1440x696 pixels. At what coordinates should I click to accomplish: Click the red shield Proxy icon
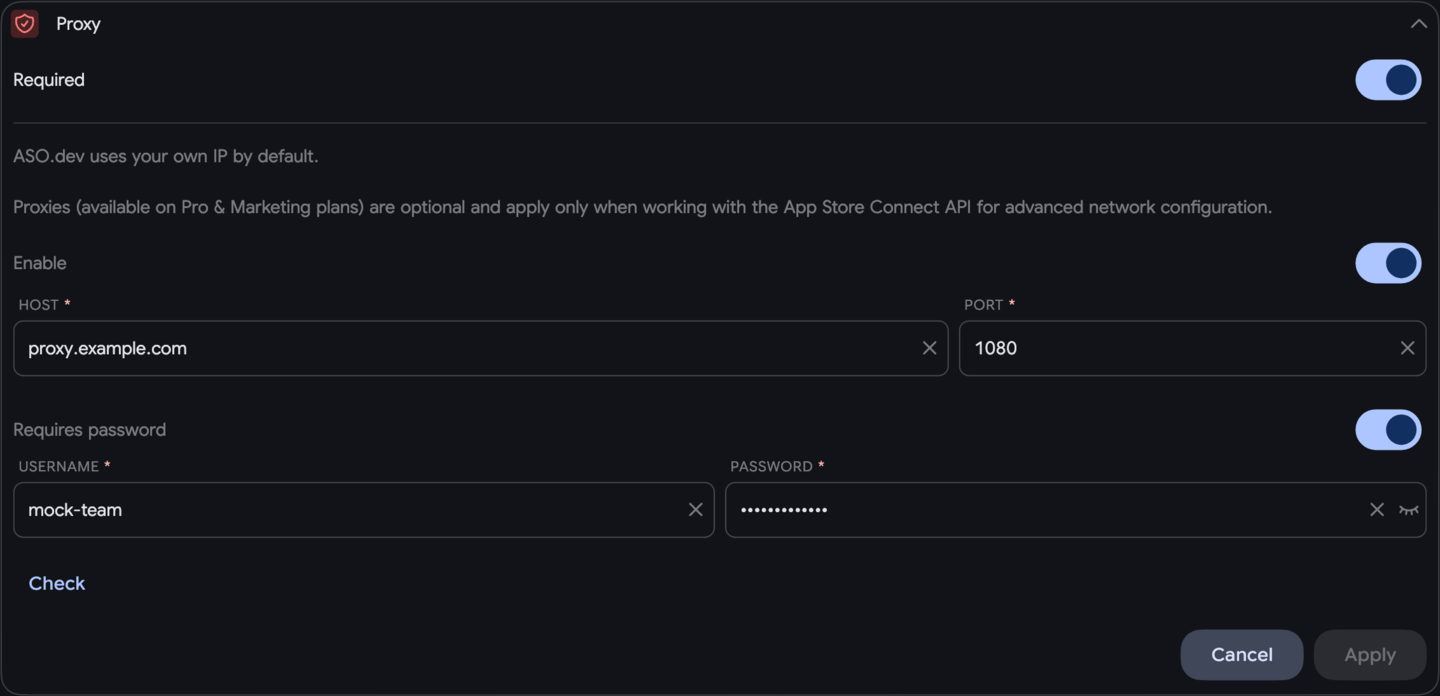(x=25, y=23)
